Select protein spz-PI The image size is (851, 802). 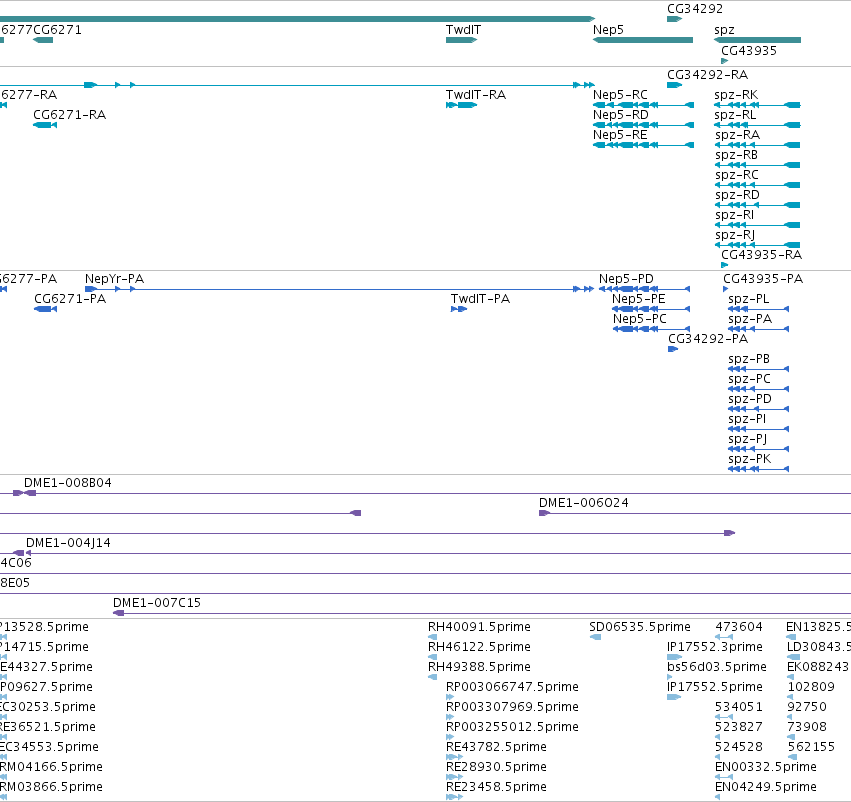(x=758, y=429)
